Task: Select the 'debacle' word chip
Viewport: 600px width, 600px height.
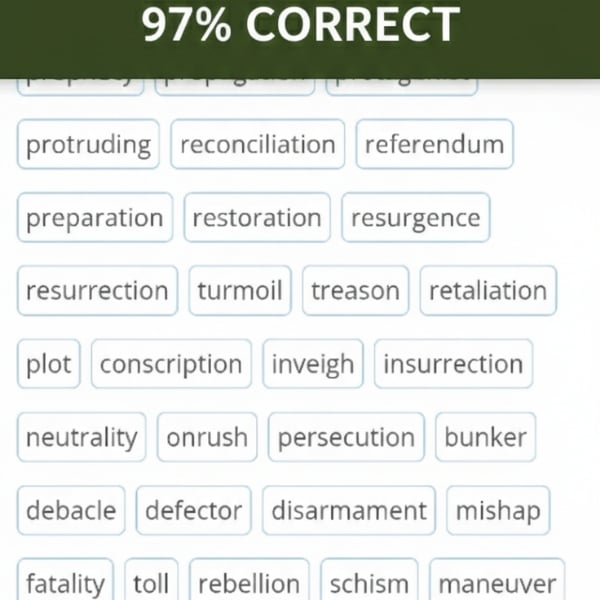Action: point(71,510)
